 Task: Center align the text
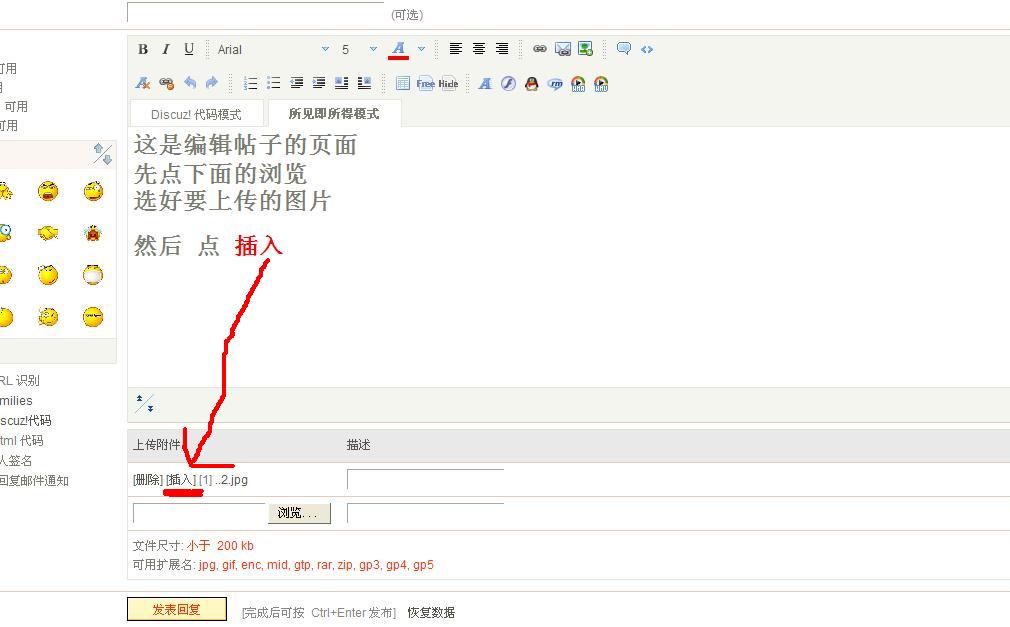tap(479, 49)
